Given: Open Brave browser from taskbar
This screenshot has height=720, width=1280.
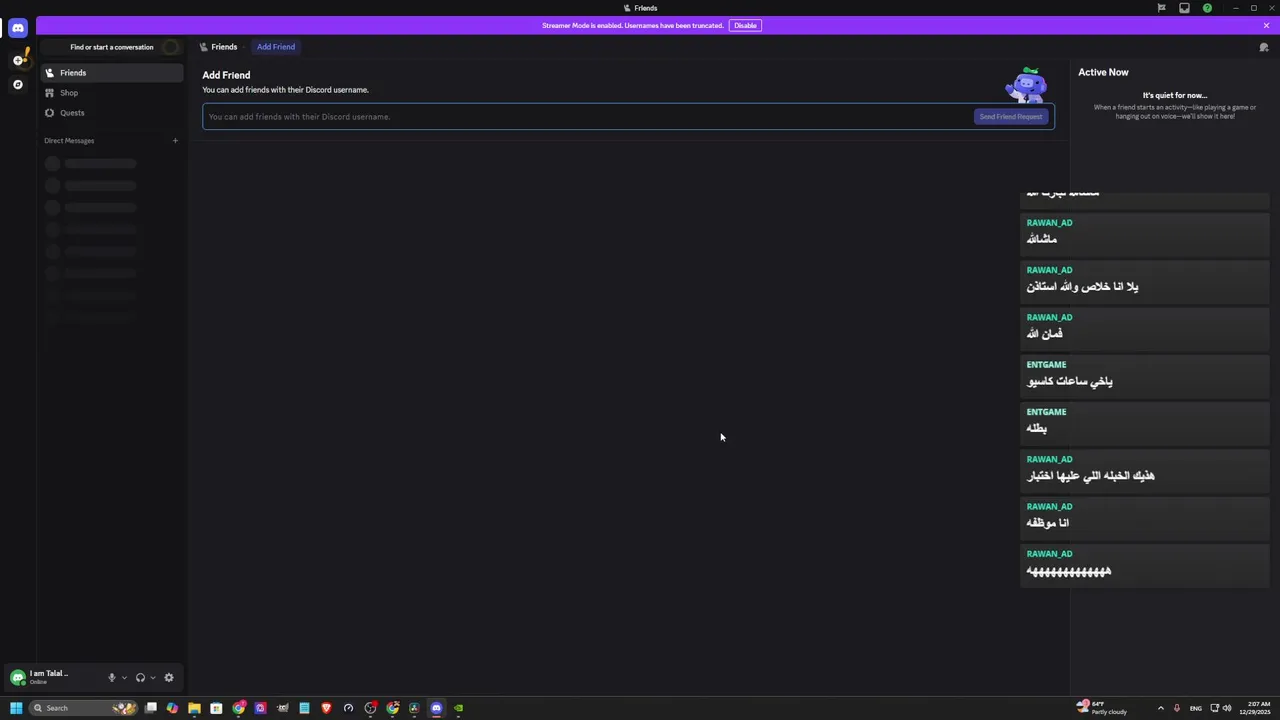Looking at the screenshot, I should [x=326, y=708].
